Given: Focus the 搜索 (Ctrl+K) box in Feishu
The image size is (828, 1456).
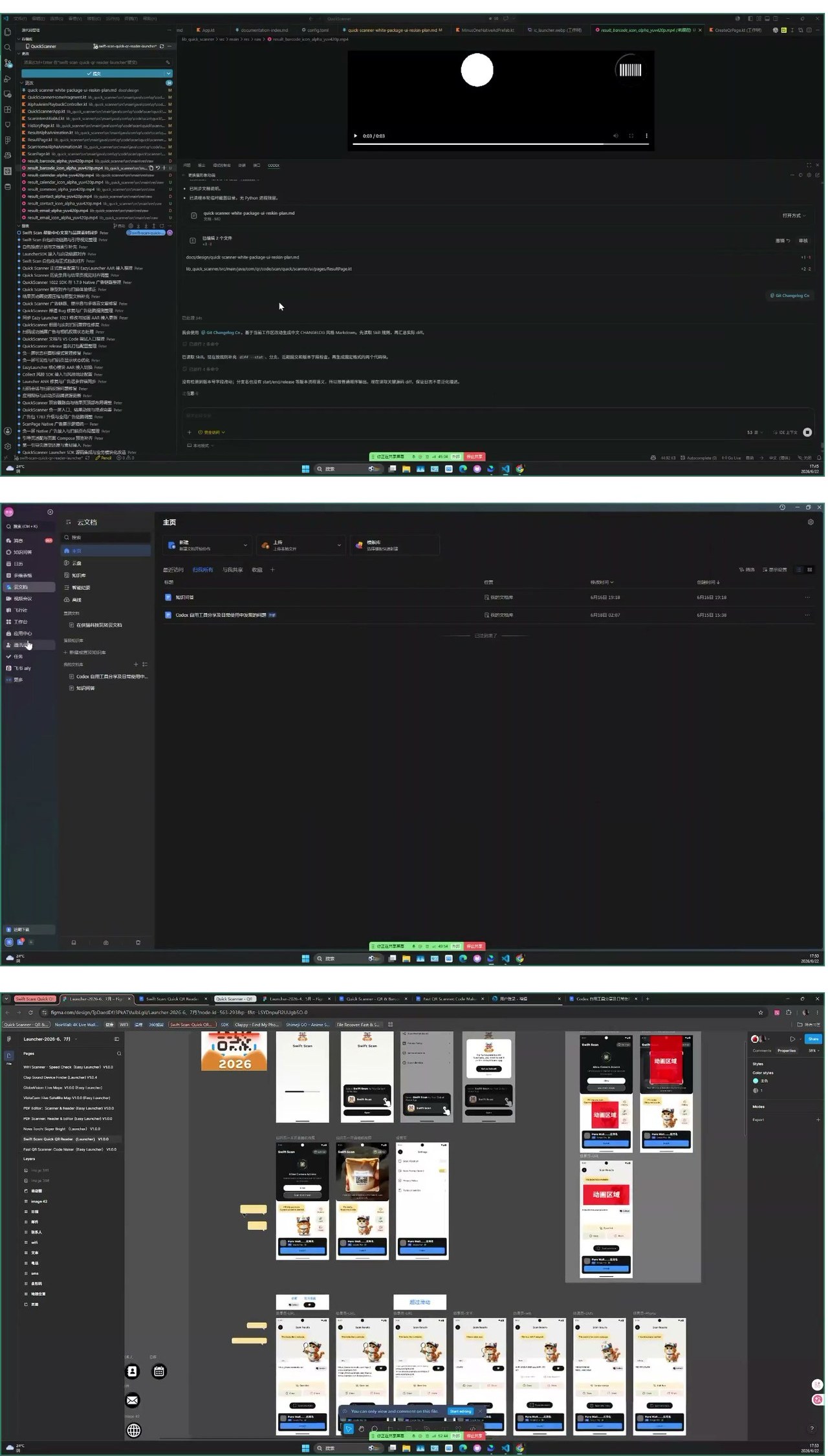Looking at the screenshot, I should 29,527.
